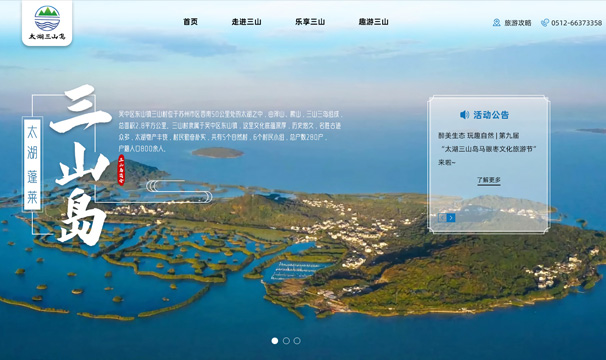The image size is (606, 360).
Task: Click the speaker icon beside 活动公告
Action: coord(464,114)
